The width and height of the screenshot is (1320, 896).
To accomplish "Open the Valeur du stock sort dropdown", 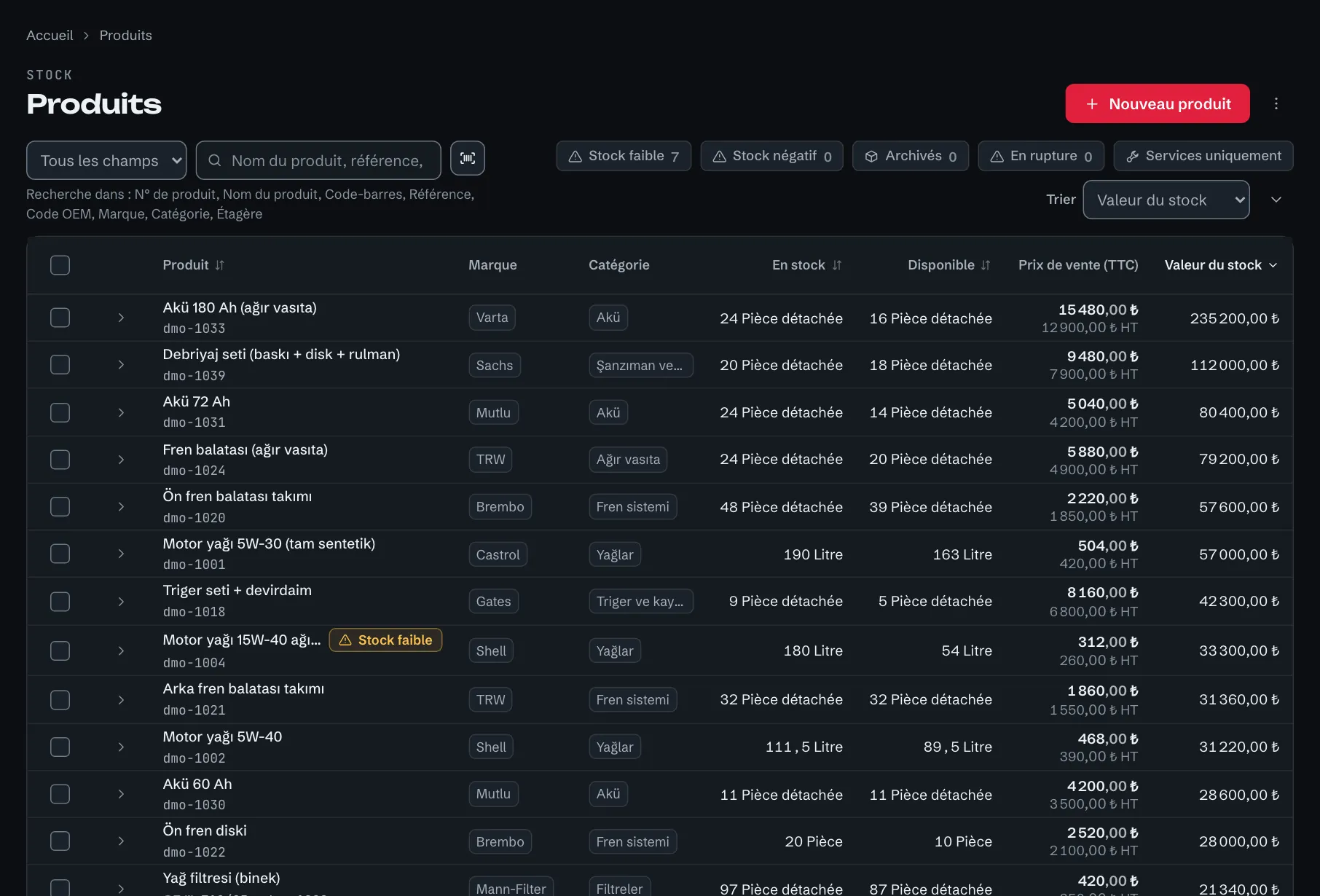I will click(x=1166, y=200).
